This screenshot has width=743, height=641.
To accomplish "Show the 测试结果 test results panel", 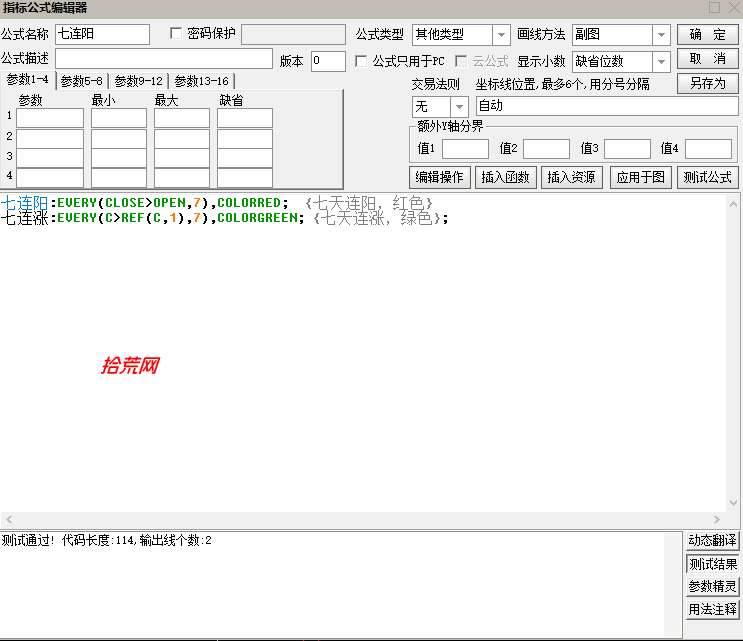I will (x=712, y=564).
